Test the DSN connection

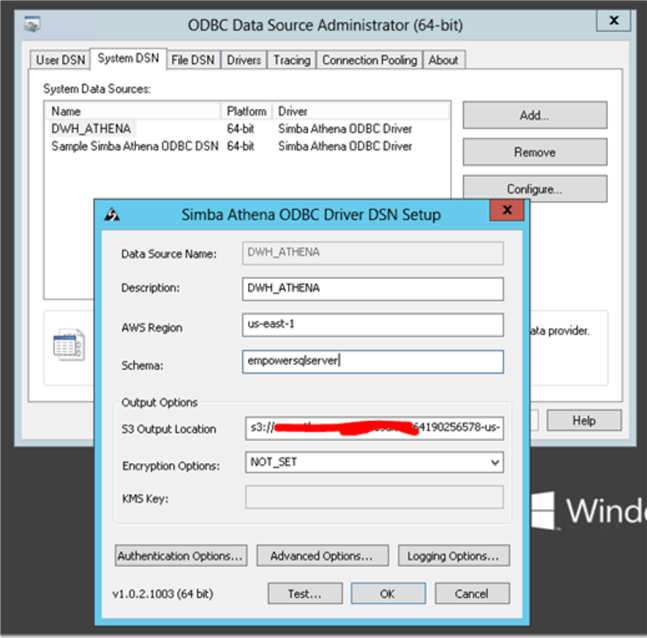click(305, 593)
